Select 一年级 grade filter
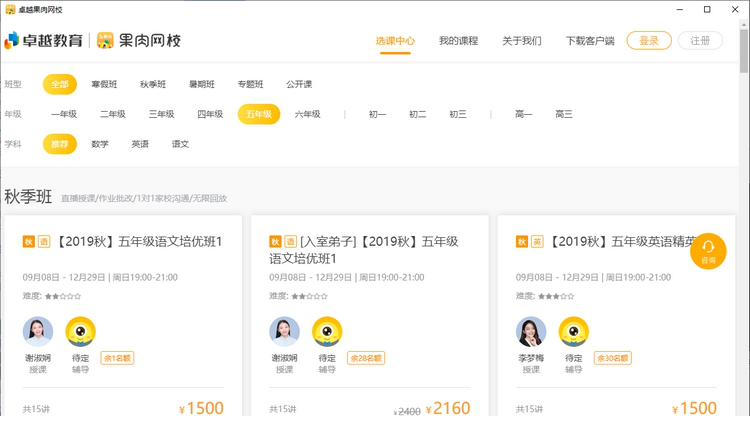 coord(64,114)
